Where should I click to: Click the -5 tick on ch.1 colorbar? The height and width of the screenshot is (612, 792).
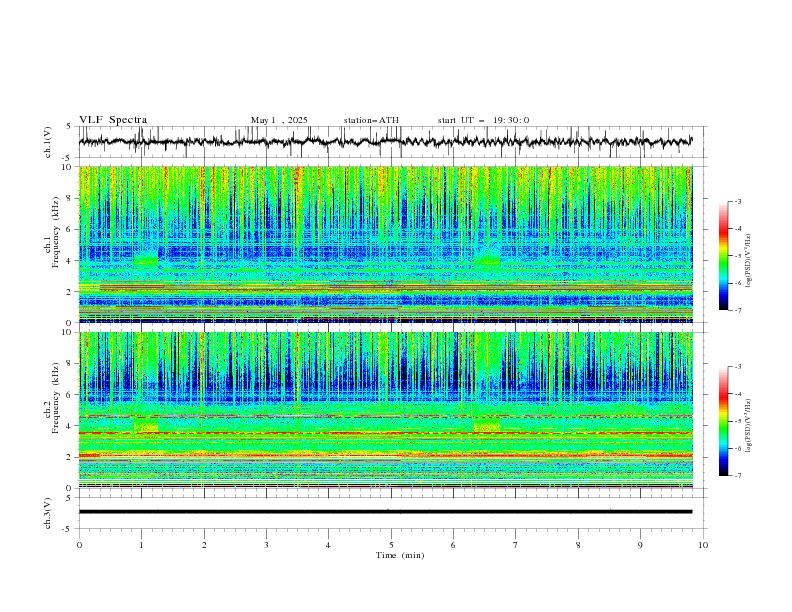click(x=737, y=256)
